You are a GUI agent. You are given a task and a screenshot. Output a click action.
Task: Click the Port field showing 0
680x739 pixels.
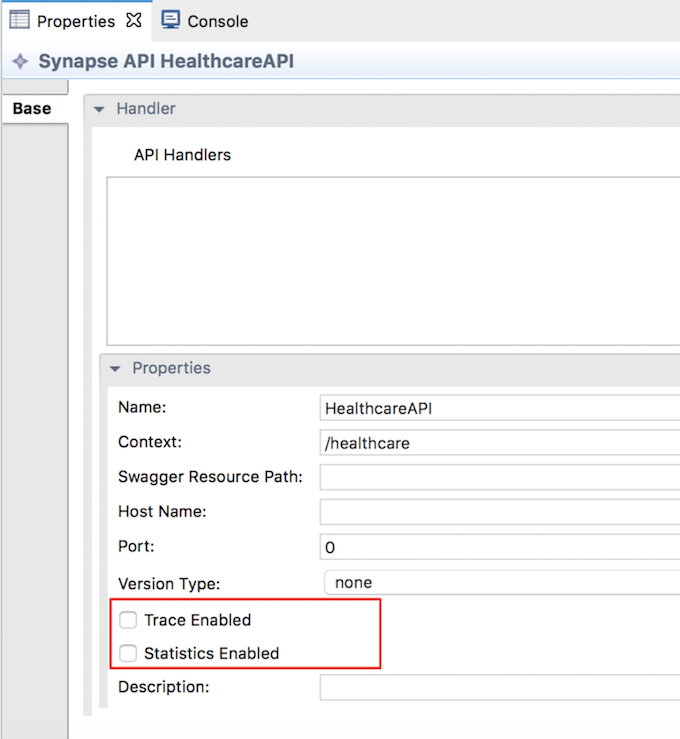coord(500,547)
